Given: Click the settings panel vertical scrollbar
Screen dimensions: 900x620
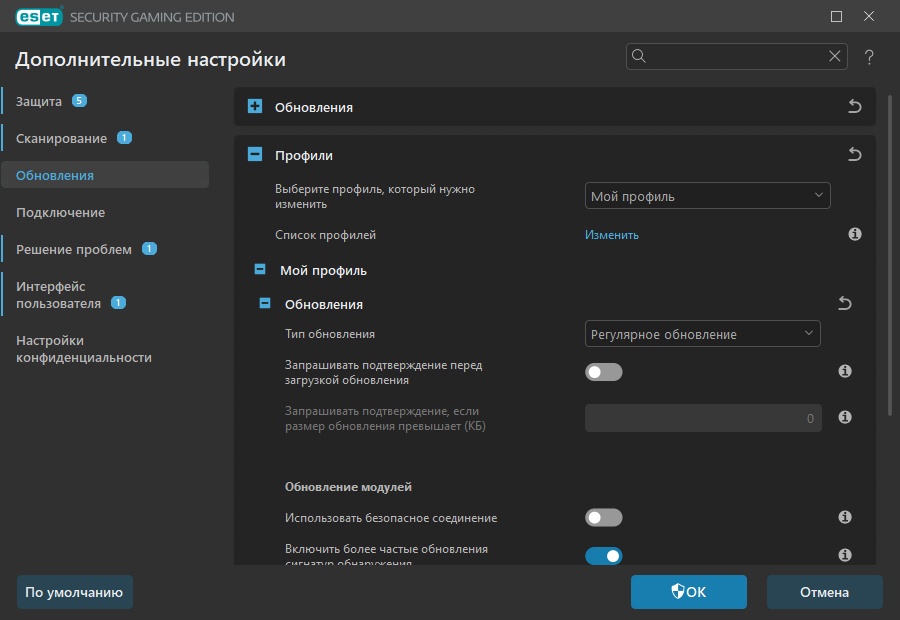Looking at the screenshot, I should (890, 255).
